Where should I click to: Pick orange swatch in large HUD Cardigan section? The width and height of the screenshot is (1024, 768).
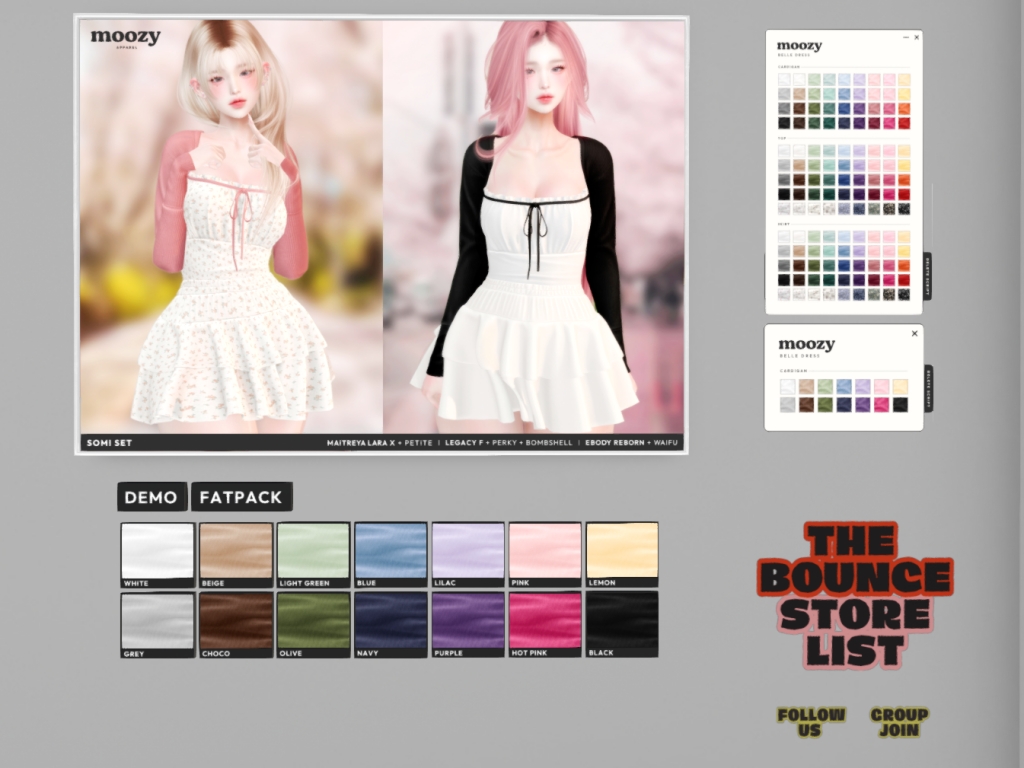[904, 108]
